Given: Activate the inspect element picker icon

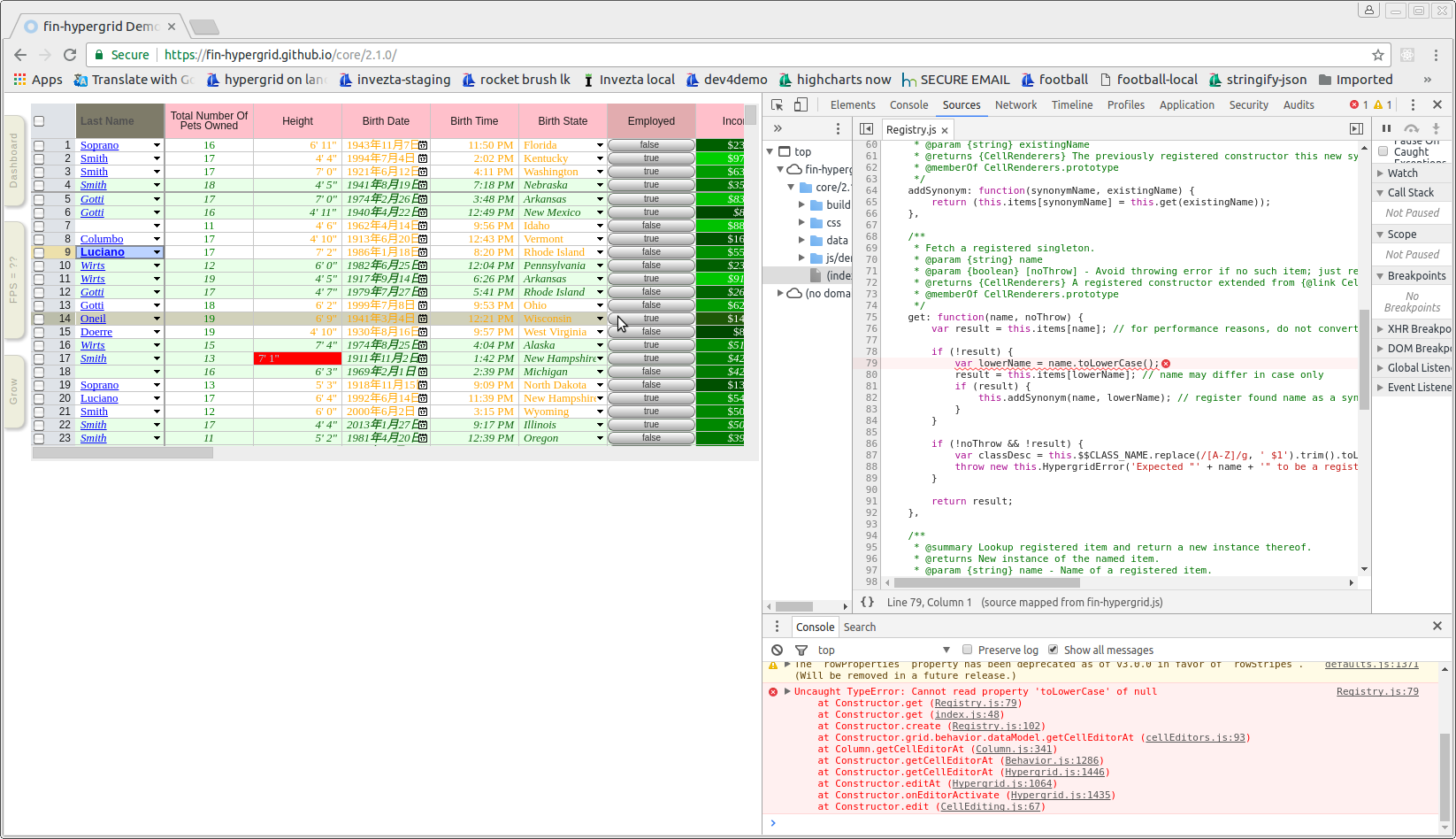Looking at the screenshot, I should 776,104.
